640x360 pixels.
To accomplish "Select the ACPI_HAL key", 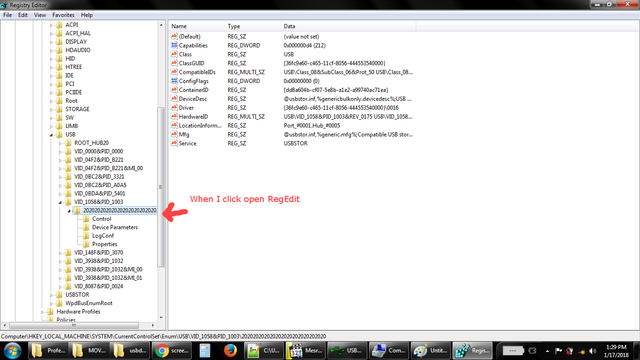I will (x=78, y=33).
